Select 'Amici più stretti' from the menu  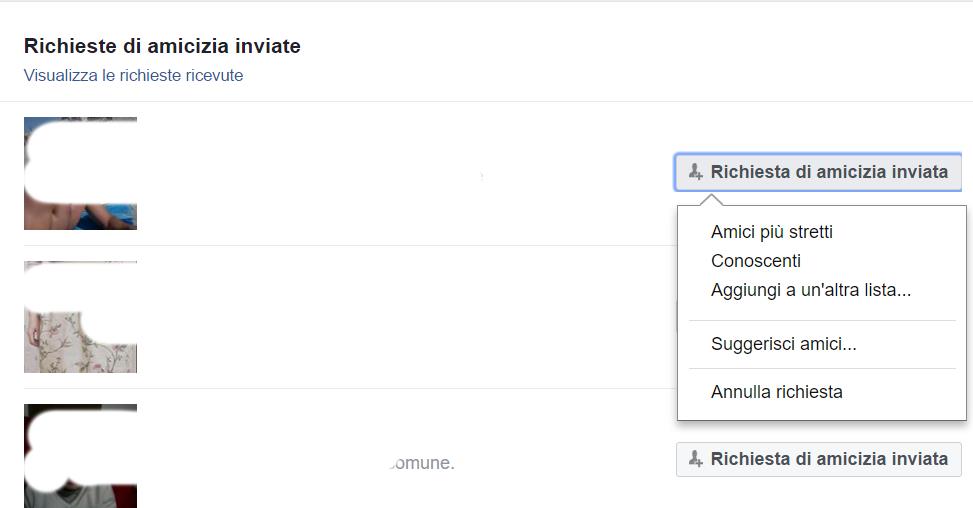[x=771, y=232]
